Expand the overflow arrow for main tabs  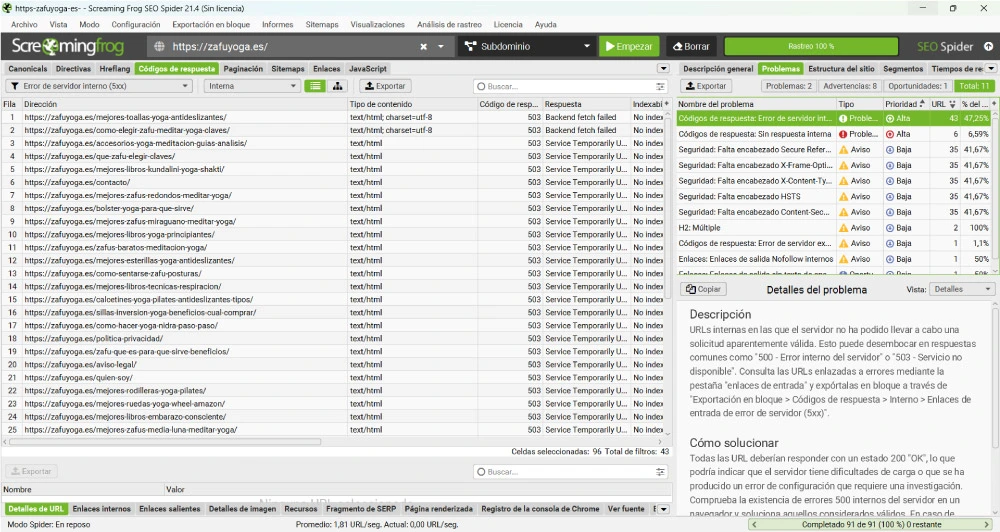[x=663, y=68]
